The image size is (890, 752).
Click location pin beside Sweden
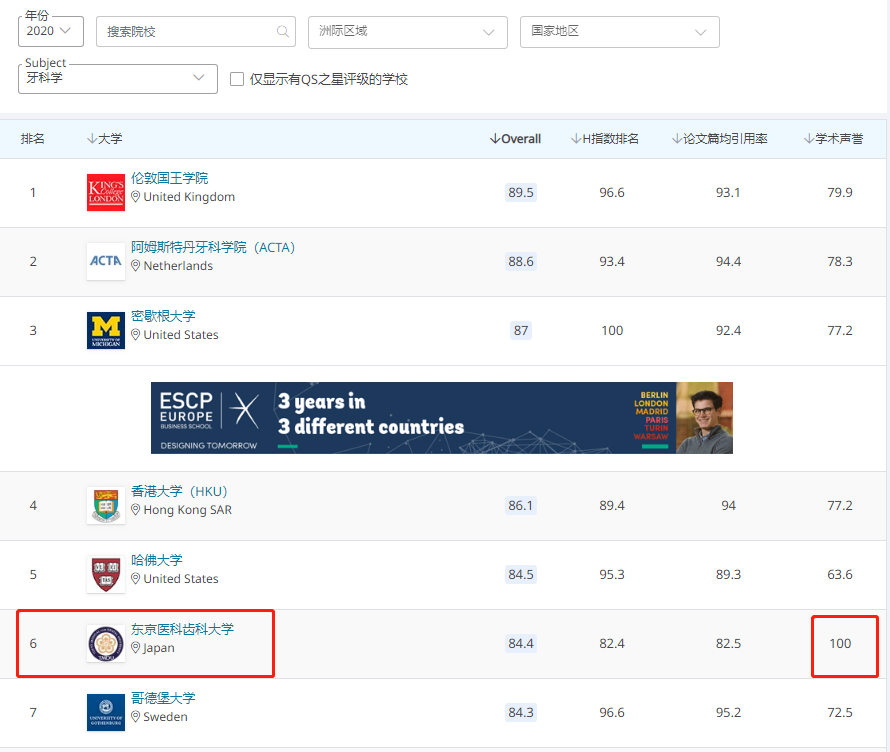(x=136, y=717)
